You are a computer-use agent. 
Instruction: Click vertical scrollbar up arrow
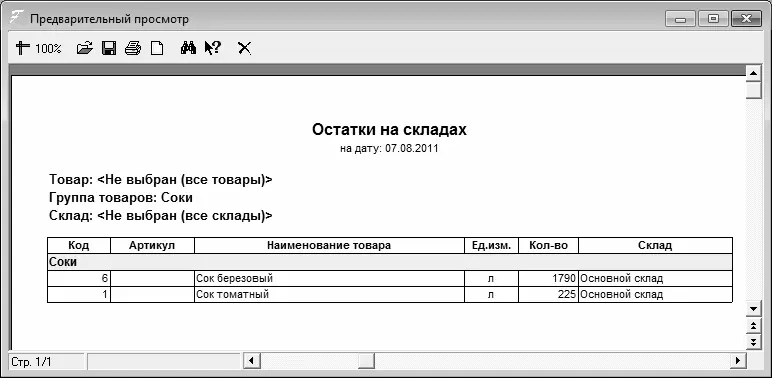(754, 74)
